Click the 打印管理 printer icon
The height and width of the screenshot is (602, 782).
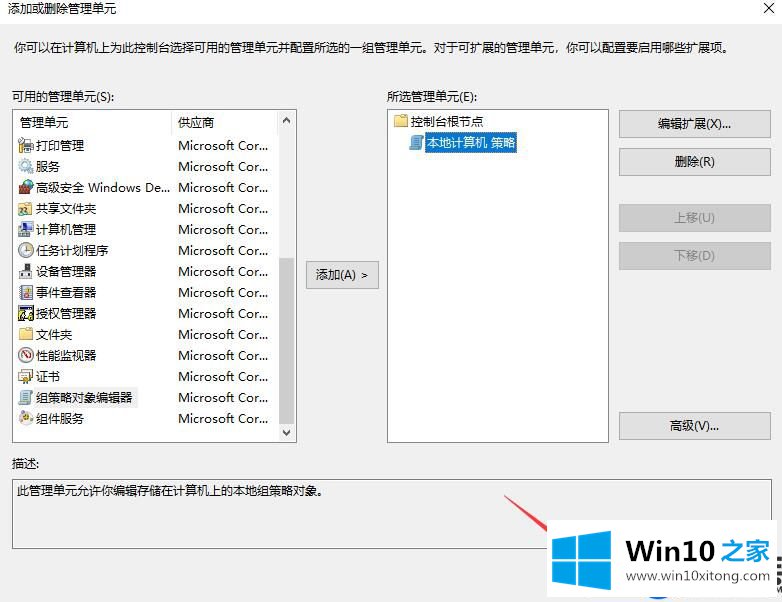click(x=26, y=145)
